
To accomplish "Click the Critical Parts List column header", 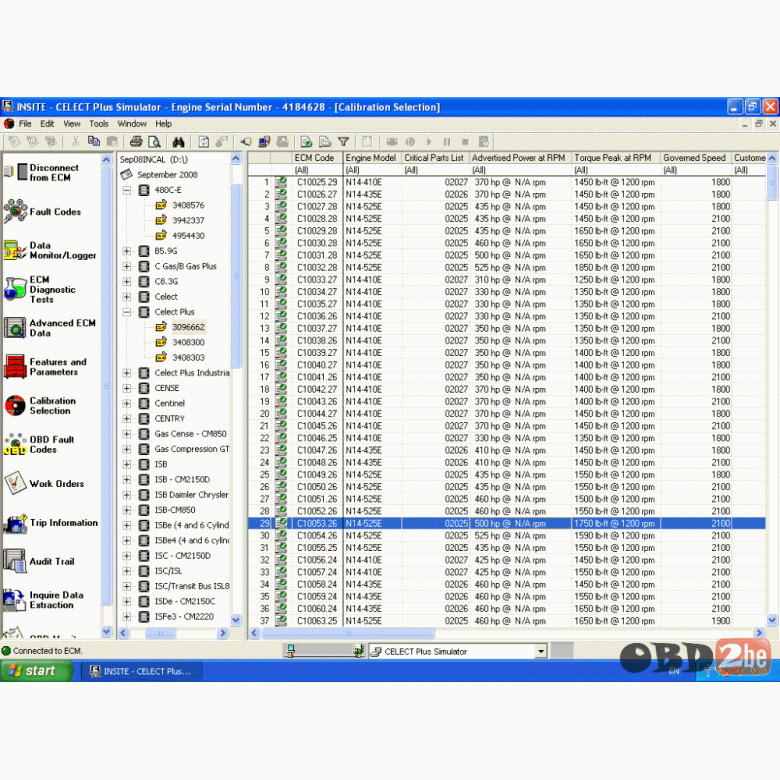I will [x=435, y=158].
